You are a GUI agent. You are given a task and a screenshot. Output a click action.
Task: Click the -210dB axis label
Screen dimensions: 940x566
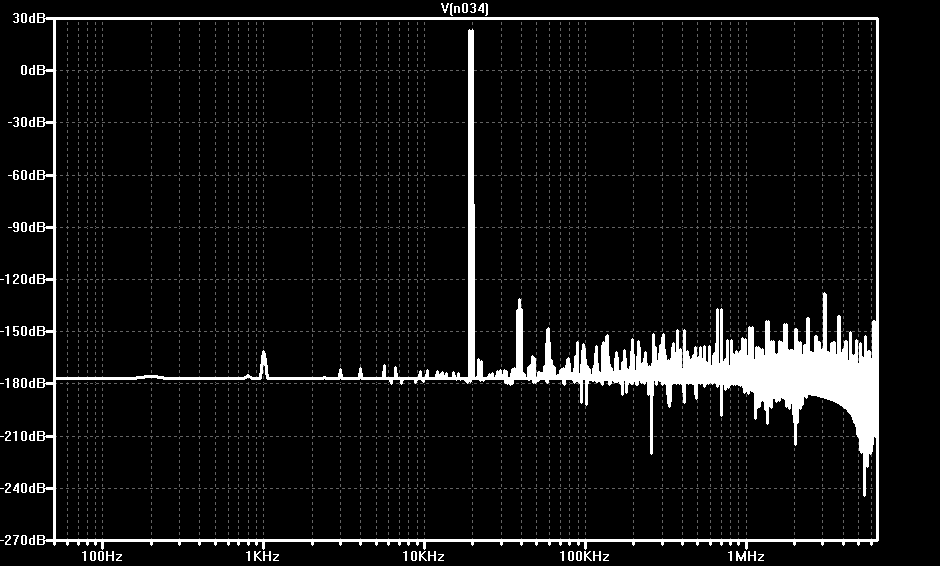coord(23,436)
